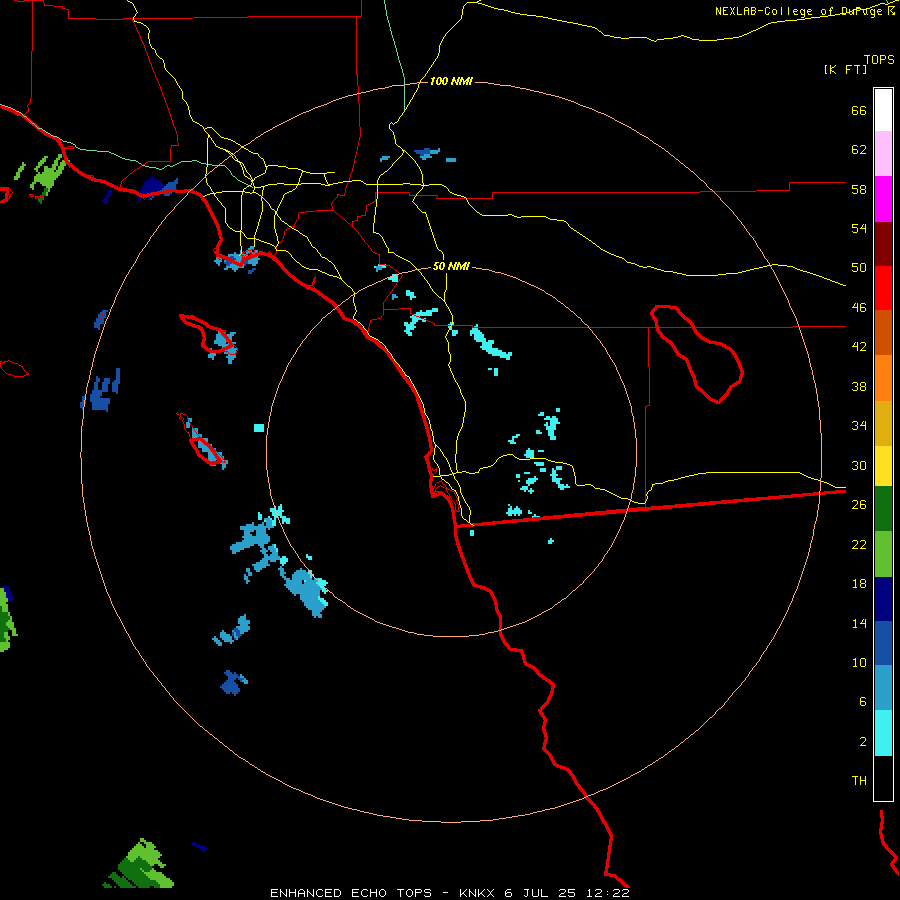
Task: Click the 'TOPS' legend title
Action: (879, 59)
